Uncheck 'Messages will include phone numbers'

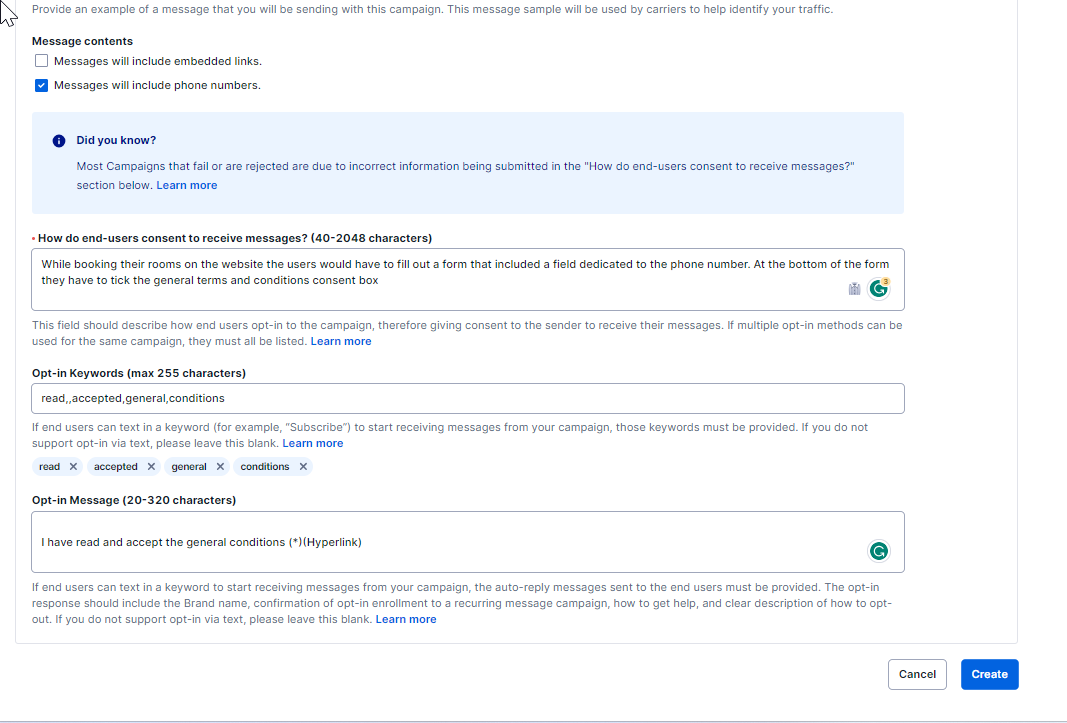(41, 85)
